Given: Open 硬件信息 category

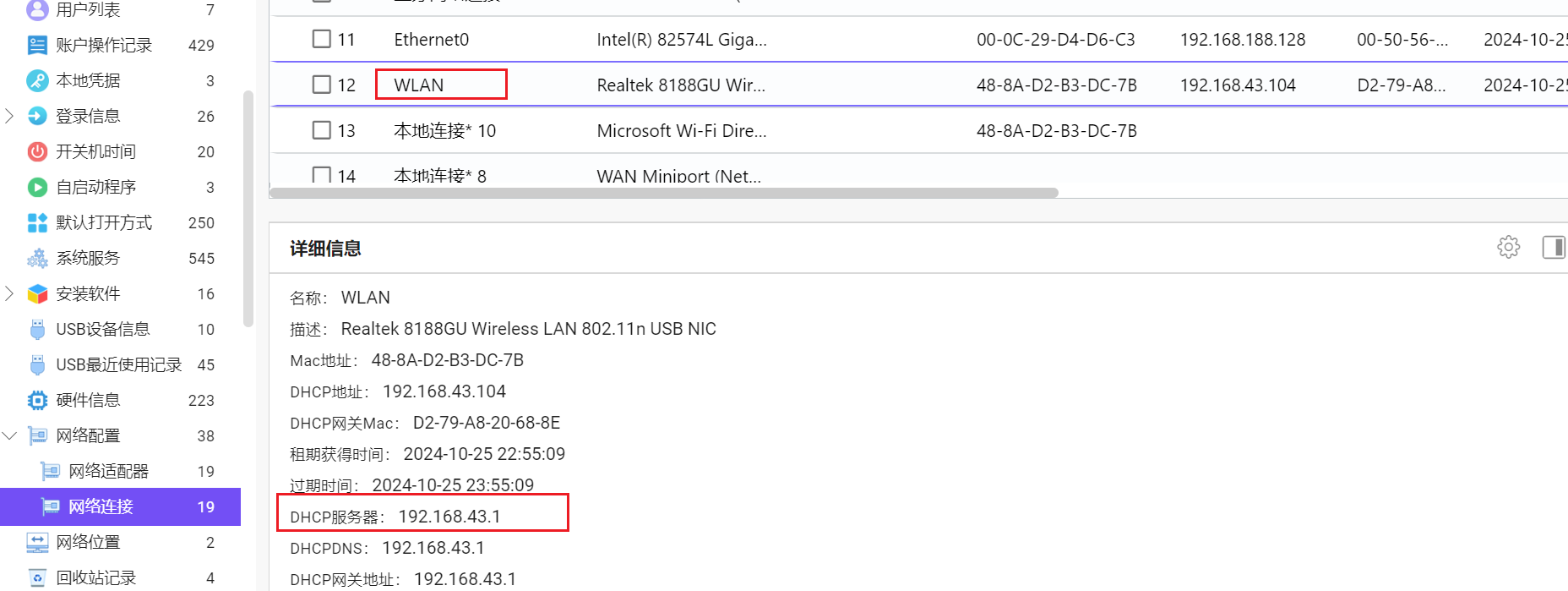Looking at the screenshot, I should pyautogui.click(x=88, y=400).
